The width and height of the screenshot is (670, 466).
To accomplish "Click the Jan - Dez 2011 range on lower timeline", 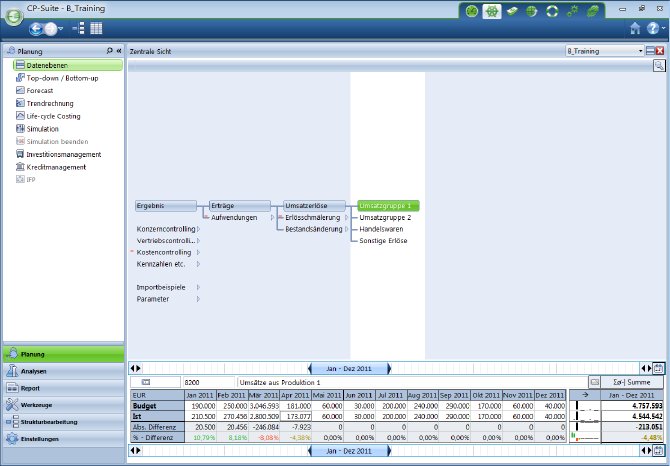I will [x=349, y=451].
